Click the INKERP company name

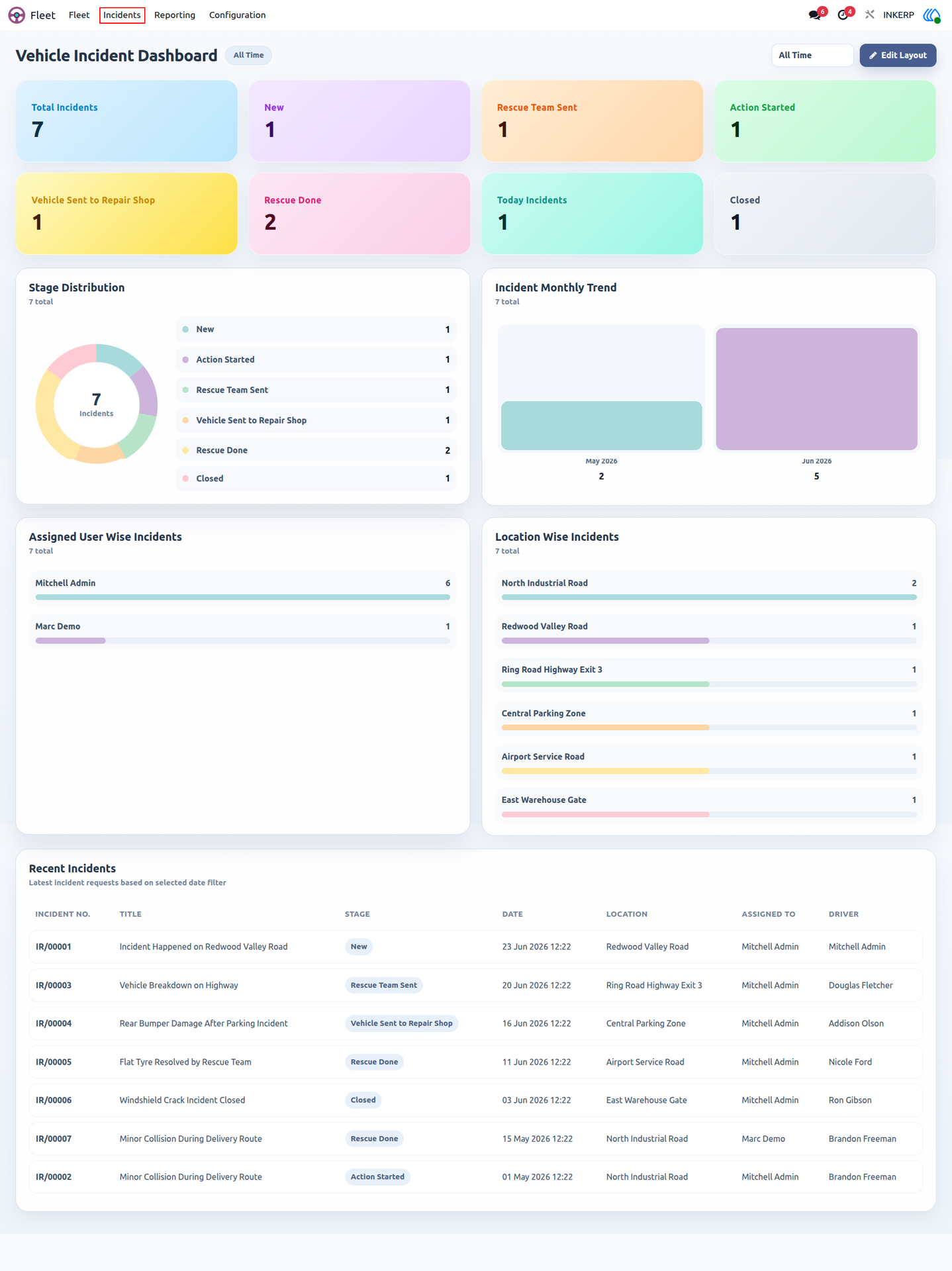click(898, 15)
